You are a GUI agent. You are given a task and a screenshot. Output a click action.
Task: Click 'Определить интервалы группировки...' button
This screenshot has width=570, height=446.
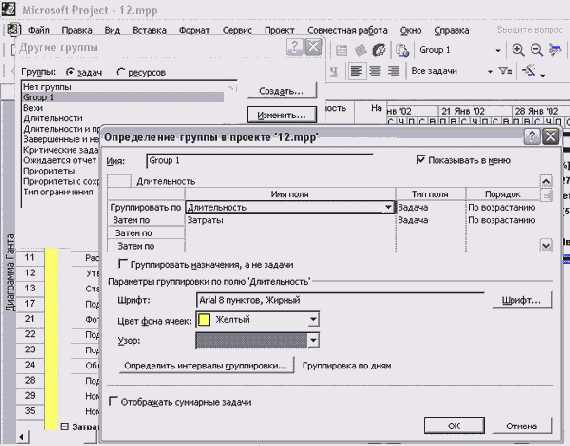[206, 366]
